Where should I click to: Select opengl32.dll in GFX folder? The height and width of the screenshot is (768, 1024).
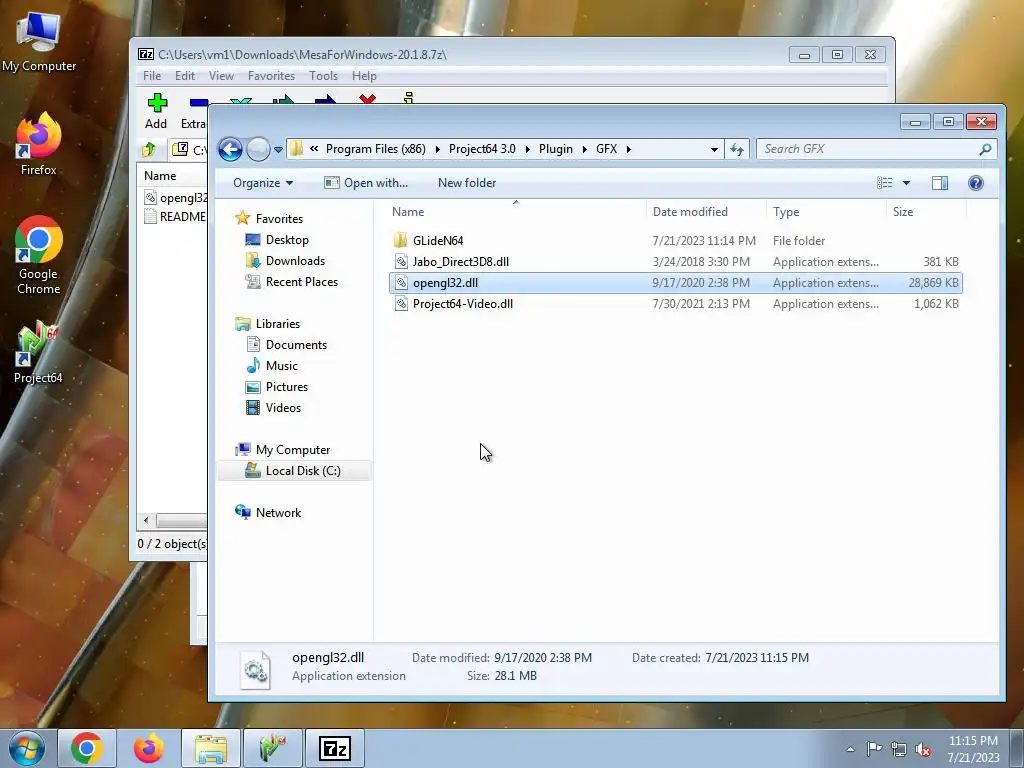[675, 283]
